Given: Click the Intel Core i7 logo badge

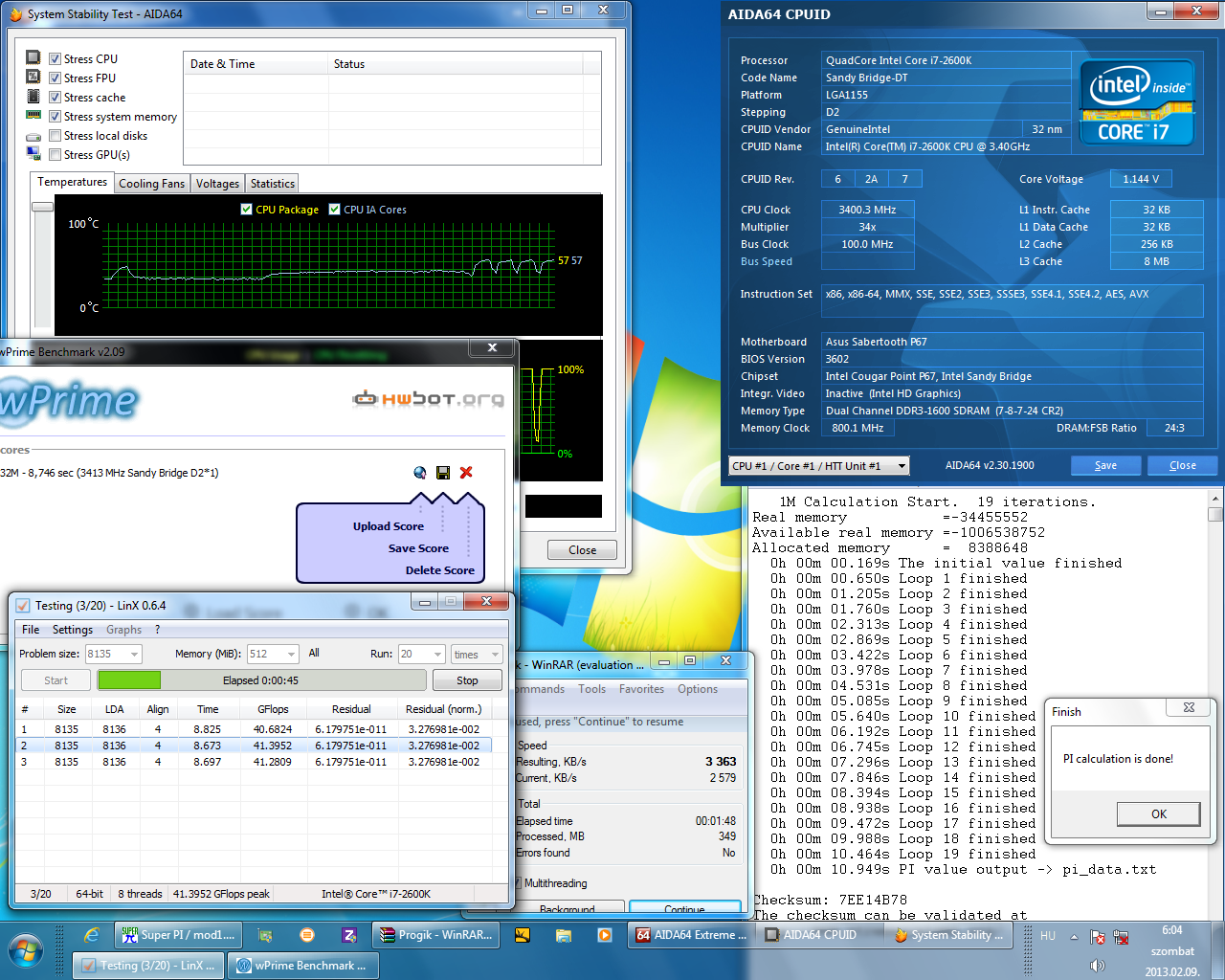Looking at the screenshot, I should click(1138, 102).
